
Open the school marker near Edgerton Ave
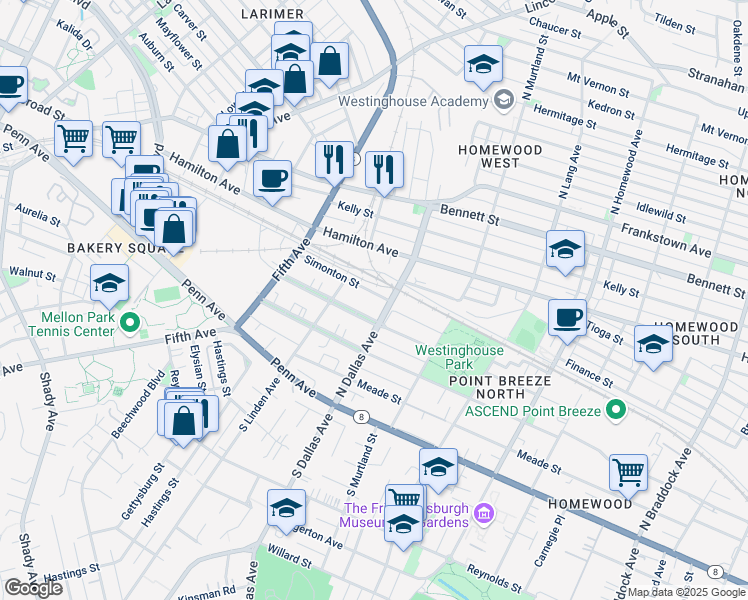click(x=287, y=510)
